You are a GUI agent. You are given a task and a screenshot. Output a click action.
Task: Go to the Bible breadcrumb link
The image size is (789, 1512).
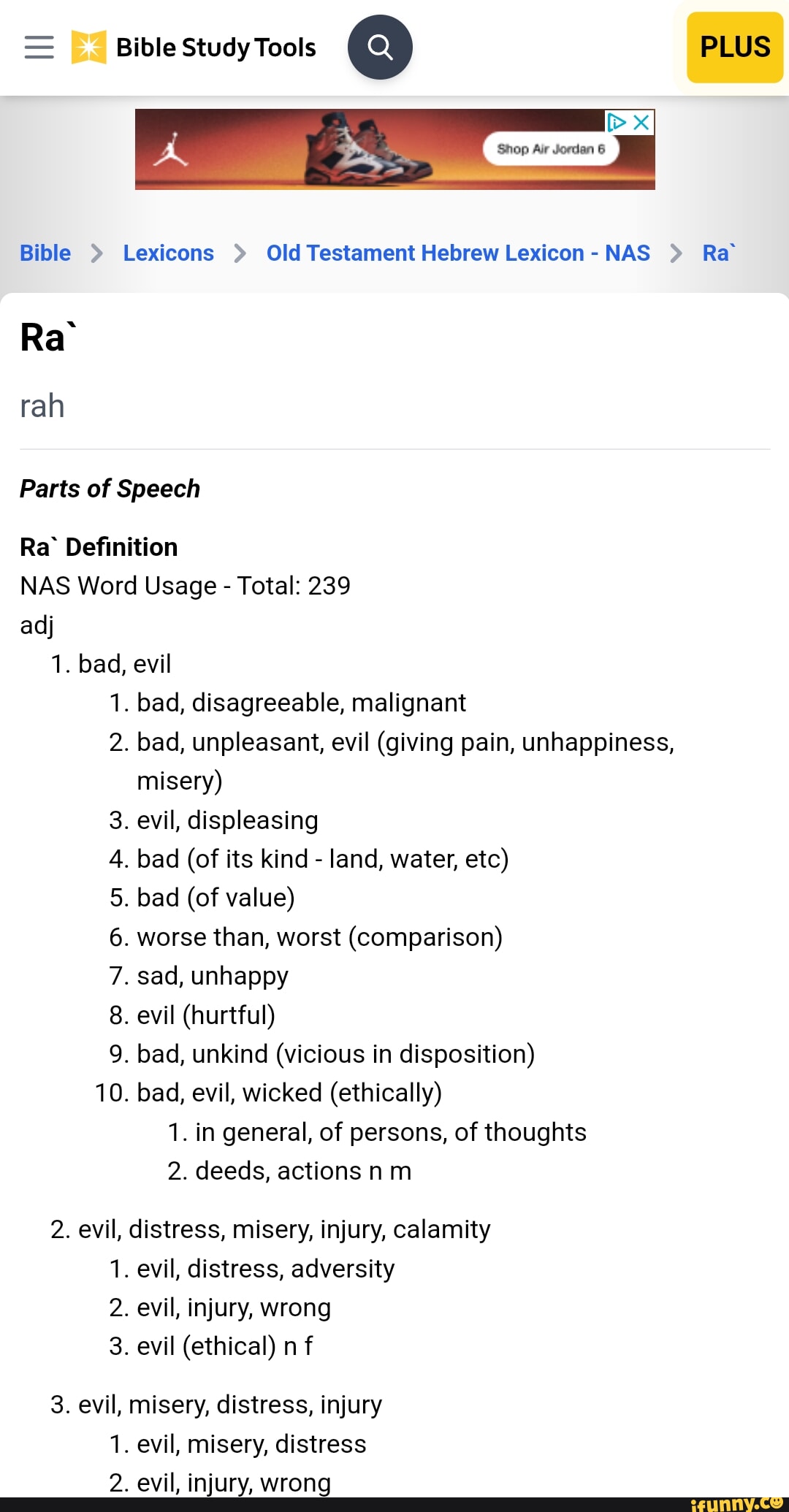click(45, 253)
